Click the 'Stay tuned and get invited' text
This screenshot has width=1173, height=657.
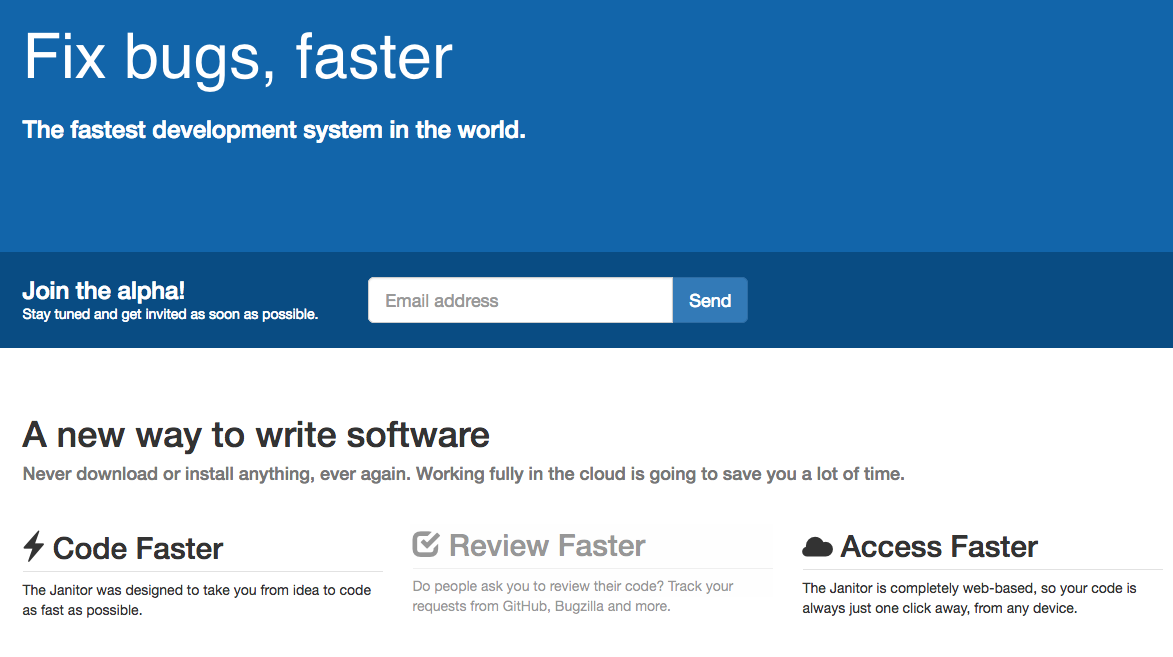click(x=170, y=314)
